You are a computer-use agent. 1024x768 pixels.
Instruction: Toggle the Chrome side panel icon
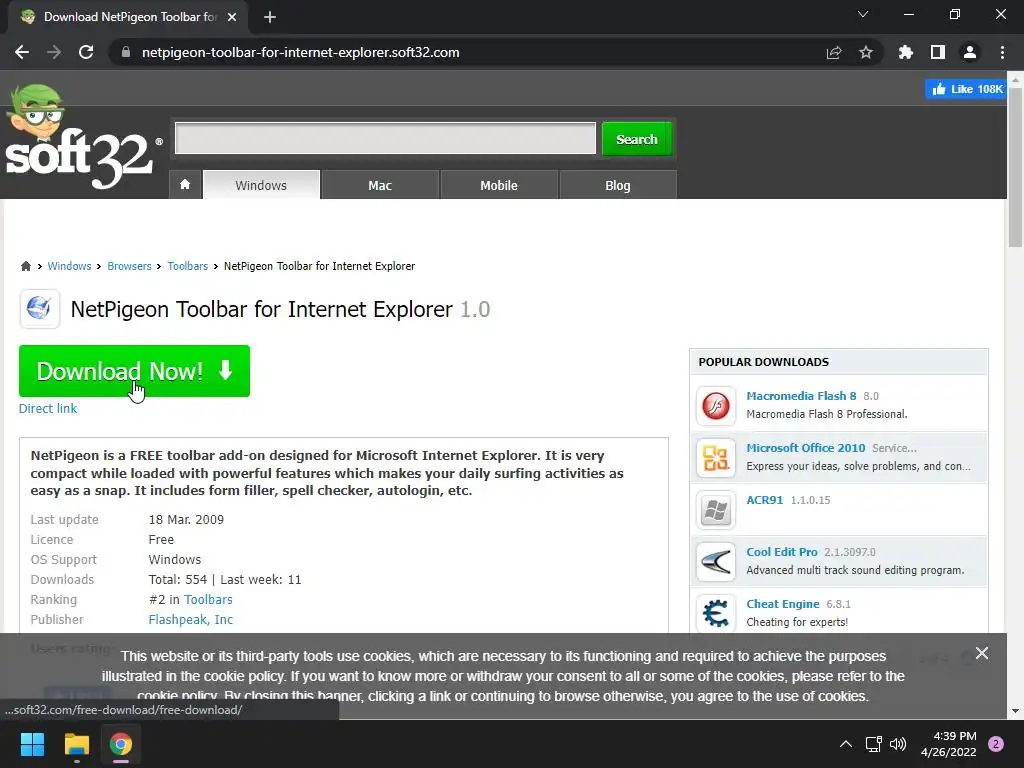[x=938, y=52]
